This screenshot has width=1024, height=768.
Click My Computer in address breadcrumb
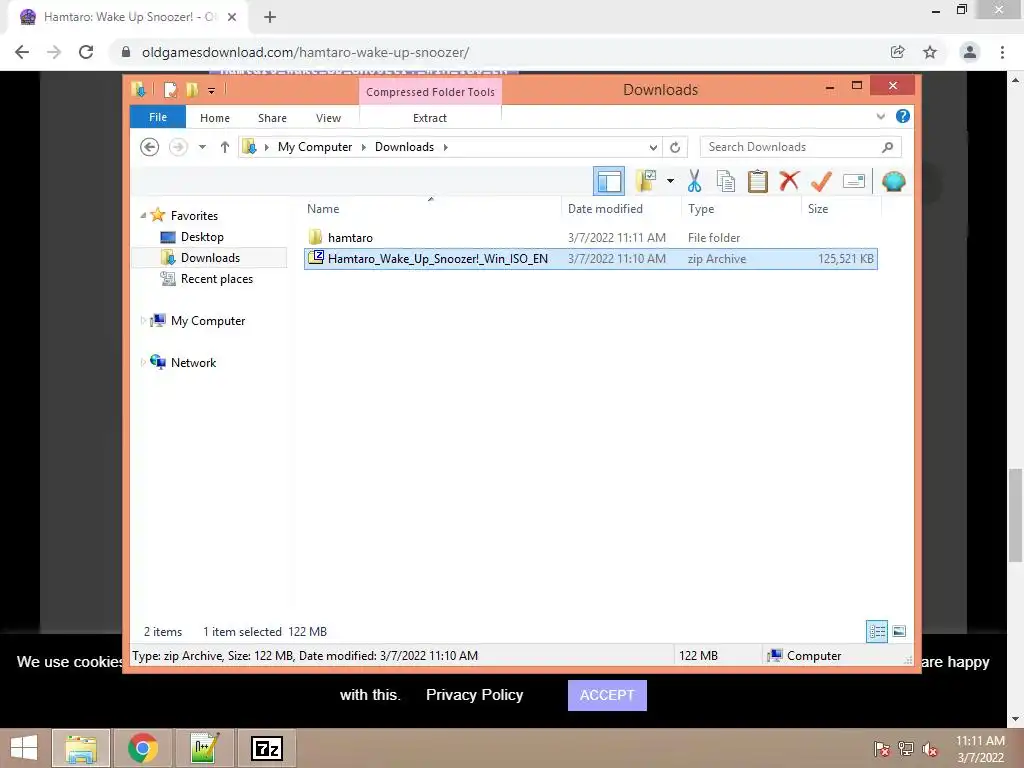pyautogui.click(x=315, y=147)
